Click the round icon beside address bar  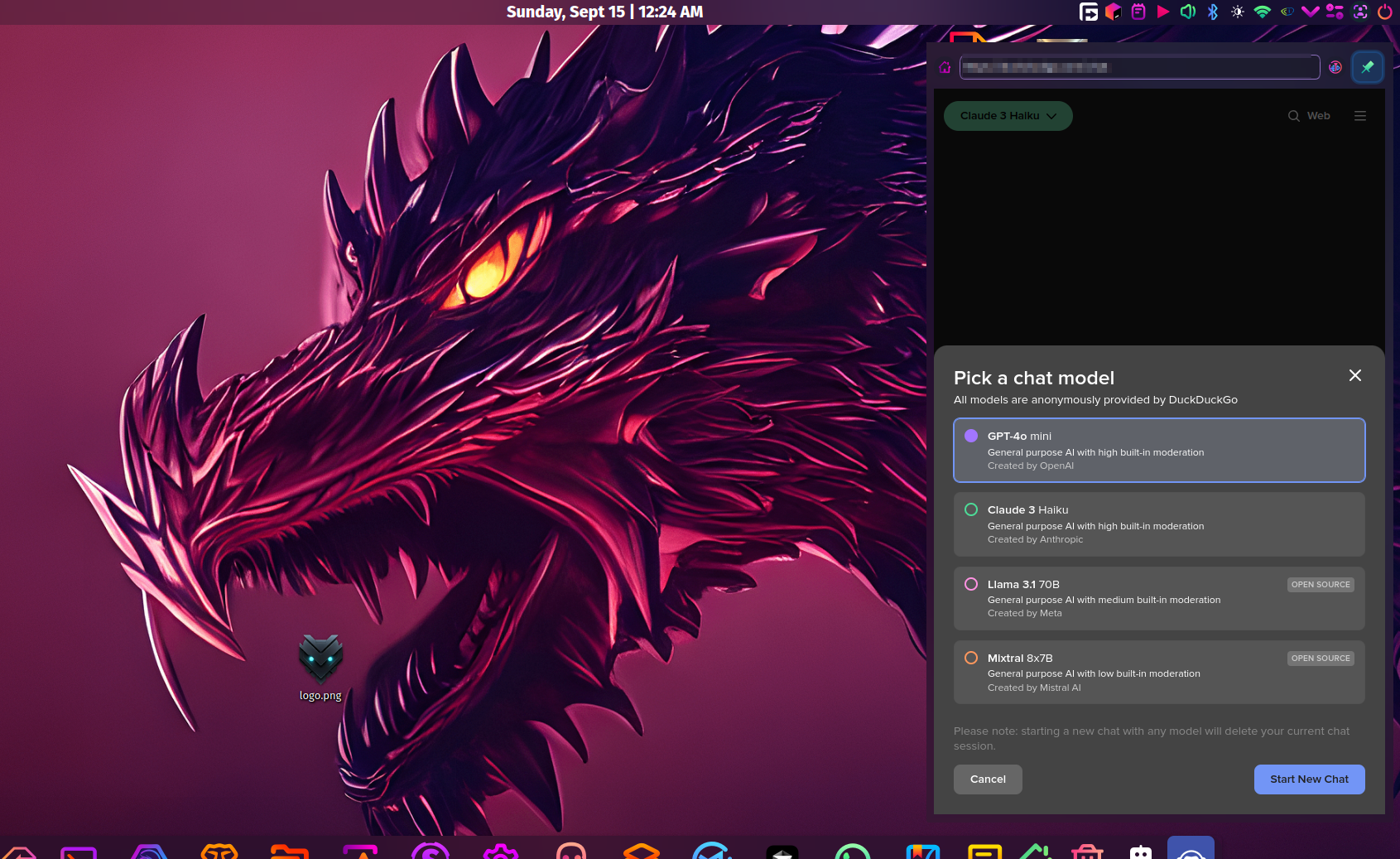[1335, 67]
